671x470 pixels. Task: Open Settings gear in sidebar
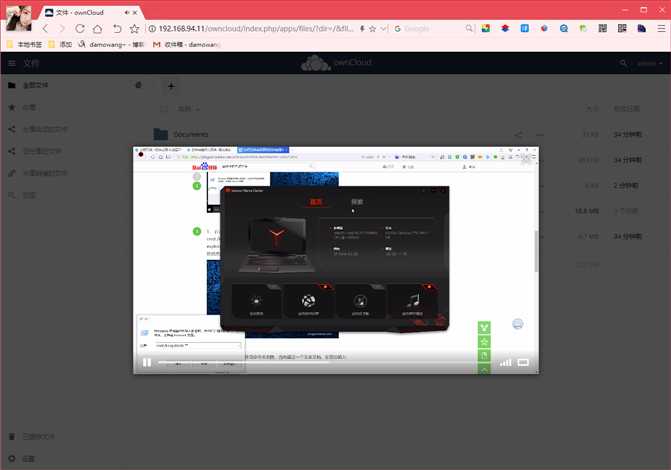(x=21, y=459)
